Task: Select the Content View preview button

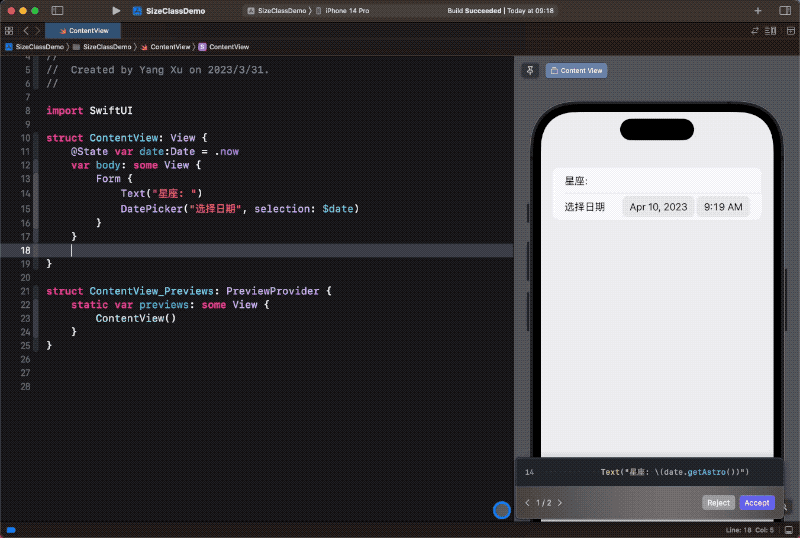Action: pyautogui.click(x=576, y=70)
